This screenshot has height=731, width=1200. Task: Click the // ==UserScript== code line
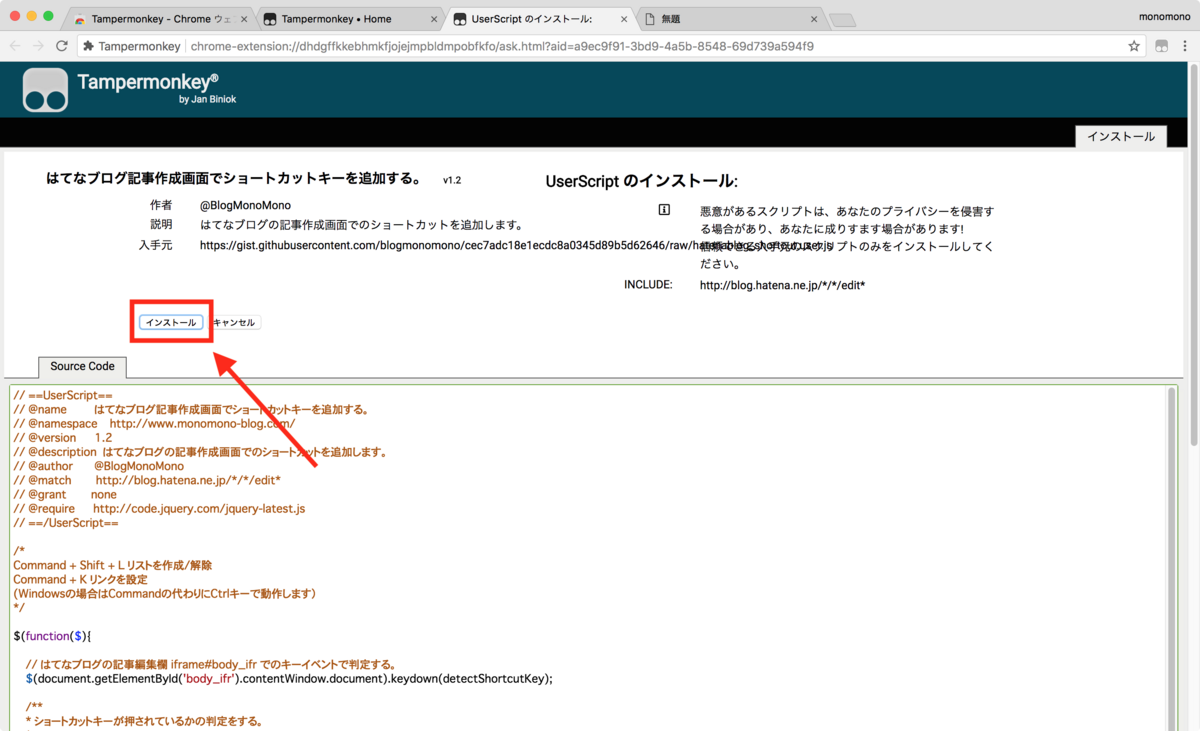pyautogui.click(x=63, y=396)
